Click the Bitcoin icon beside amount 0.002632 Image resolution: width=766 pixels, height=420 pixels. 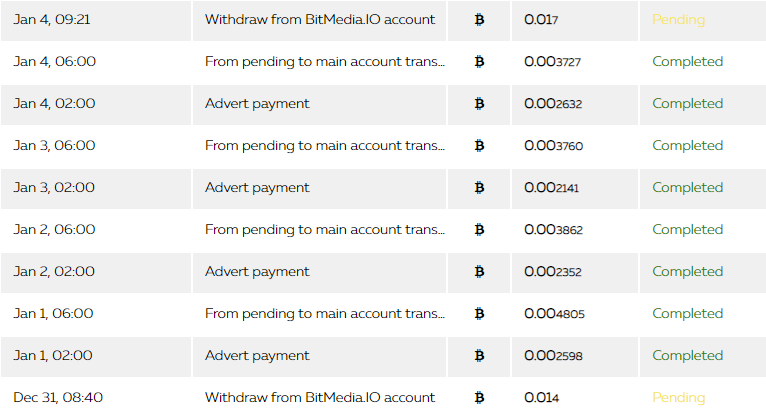coord(479,104)
